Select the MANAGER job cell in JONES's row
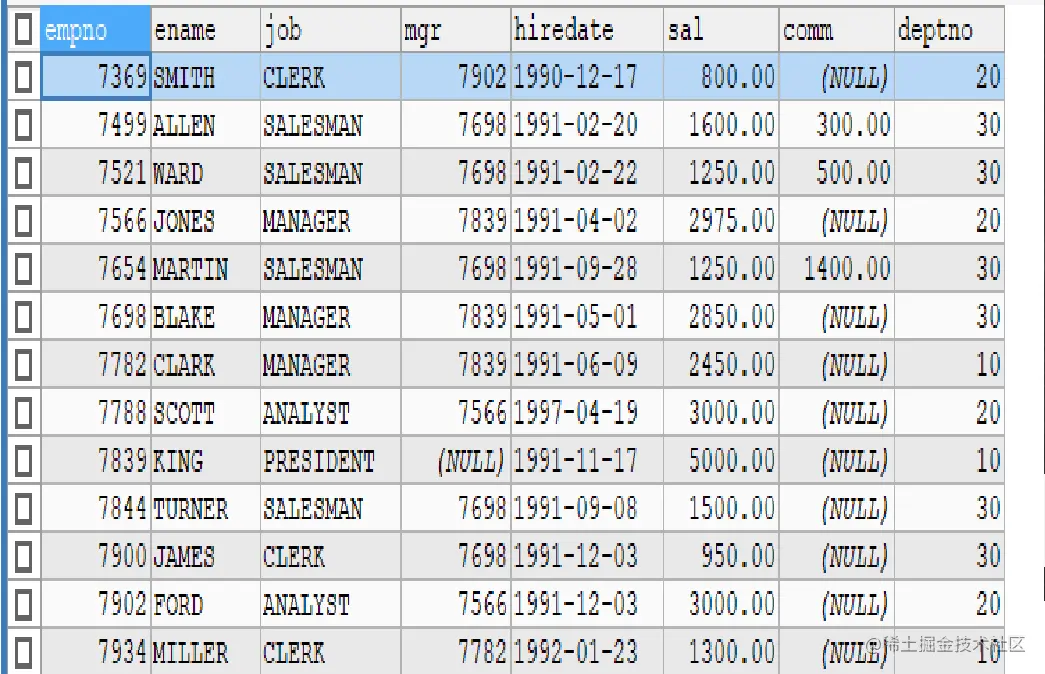This screenshot has width=1045, height=674. 331,221
